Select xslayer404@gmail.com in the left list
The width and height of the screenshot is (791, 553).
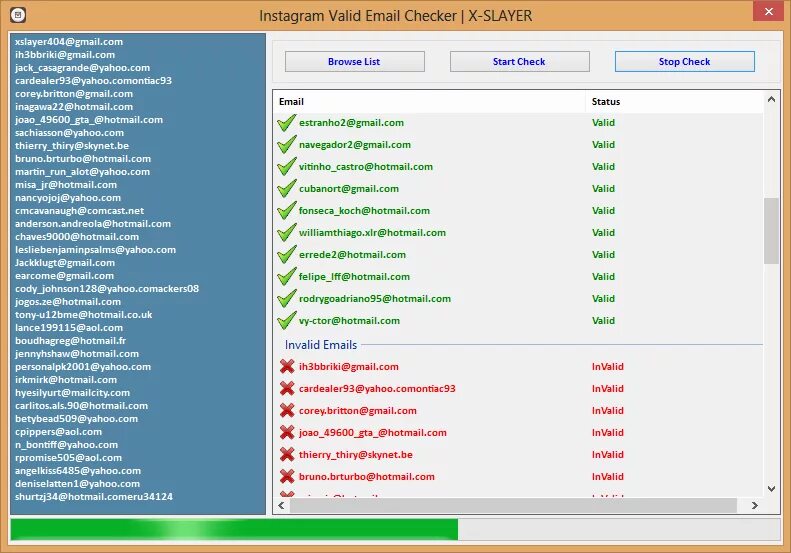coord(69,42)
